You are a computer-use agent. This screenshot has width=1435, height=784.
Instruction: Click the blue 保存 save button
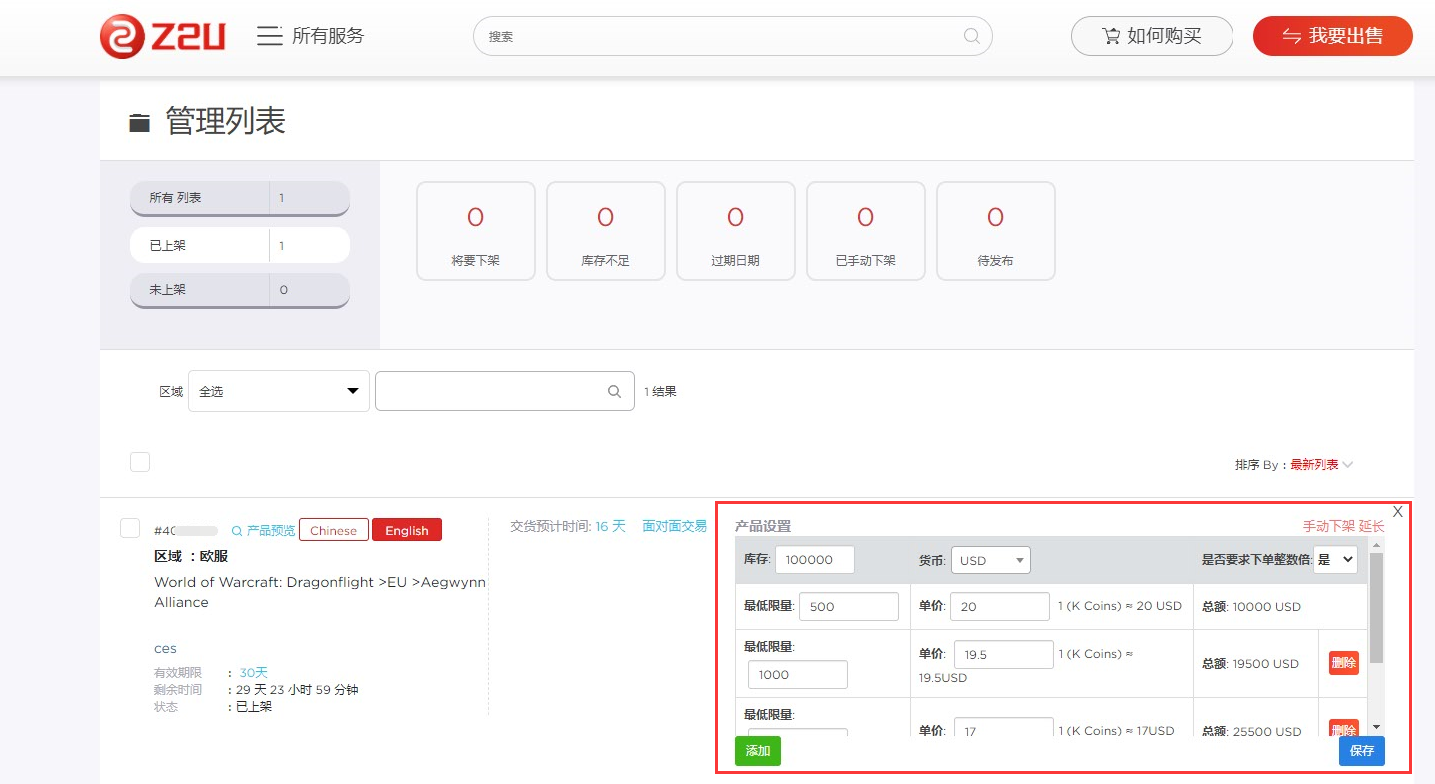point(1361,750)
